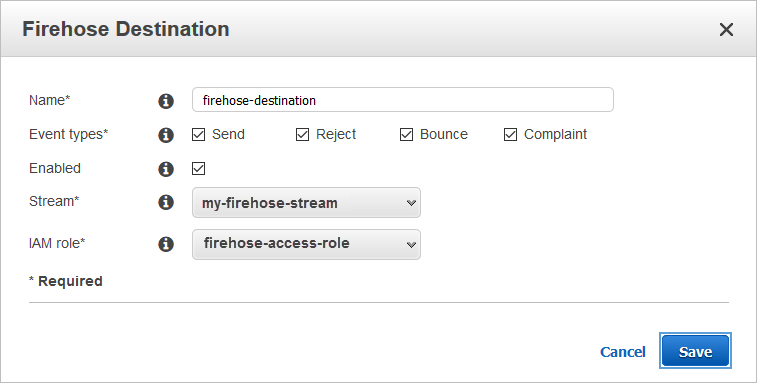Click the Cancel link

click(622, 352)
